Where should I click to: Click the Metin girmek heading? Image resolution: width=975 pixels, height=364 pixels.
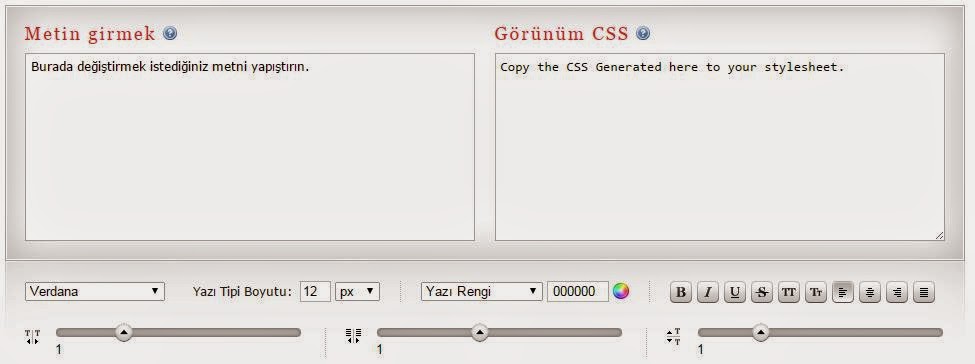coord(90,34)
